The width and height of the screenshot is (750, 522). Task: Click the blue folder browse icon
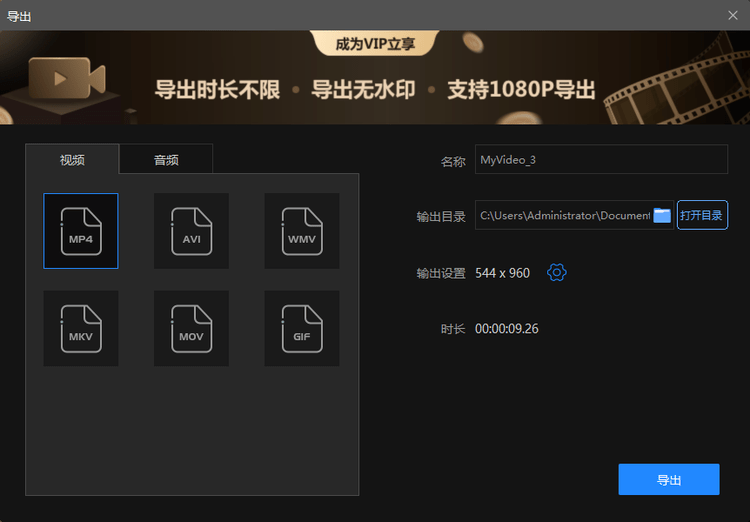(x=662, y=215)
